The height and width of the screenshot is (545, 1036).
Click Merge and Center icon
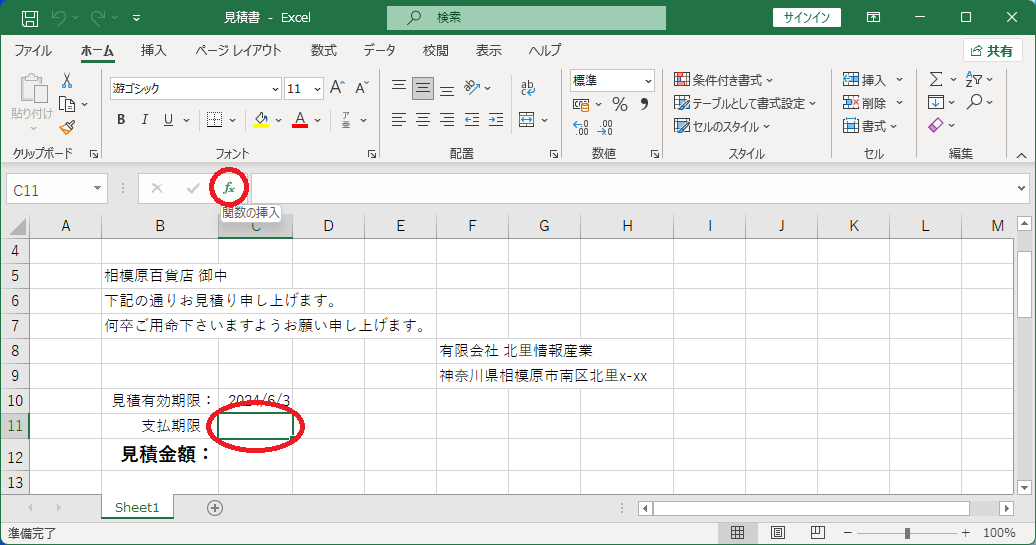527,120
